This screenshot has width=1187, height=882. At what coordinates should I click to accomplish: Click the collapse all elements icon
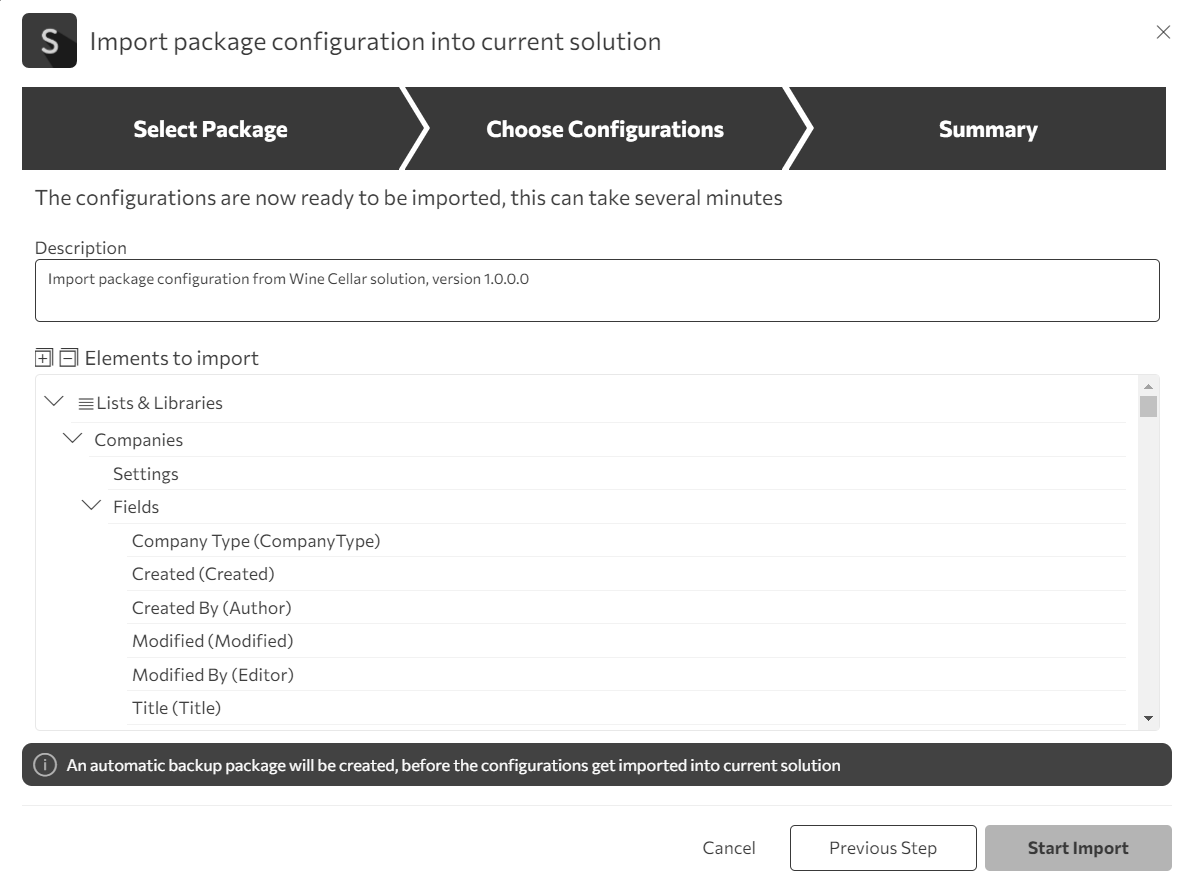pyautogui.click(x=68, y=358)
